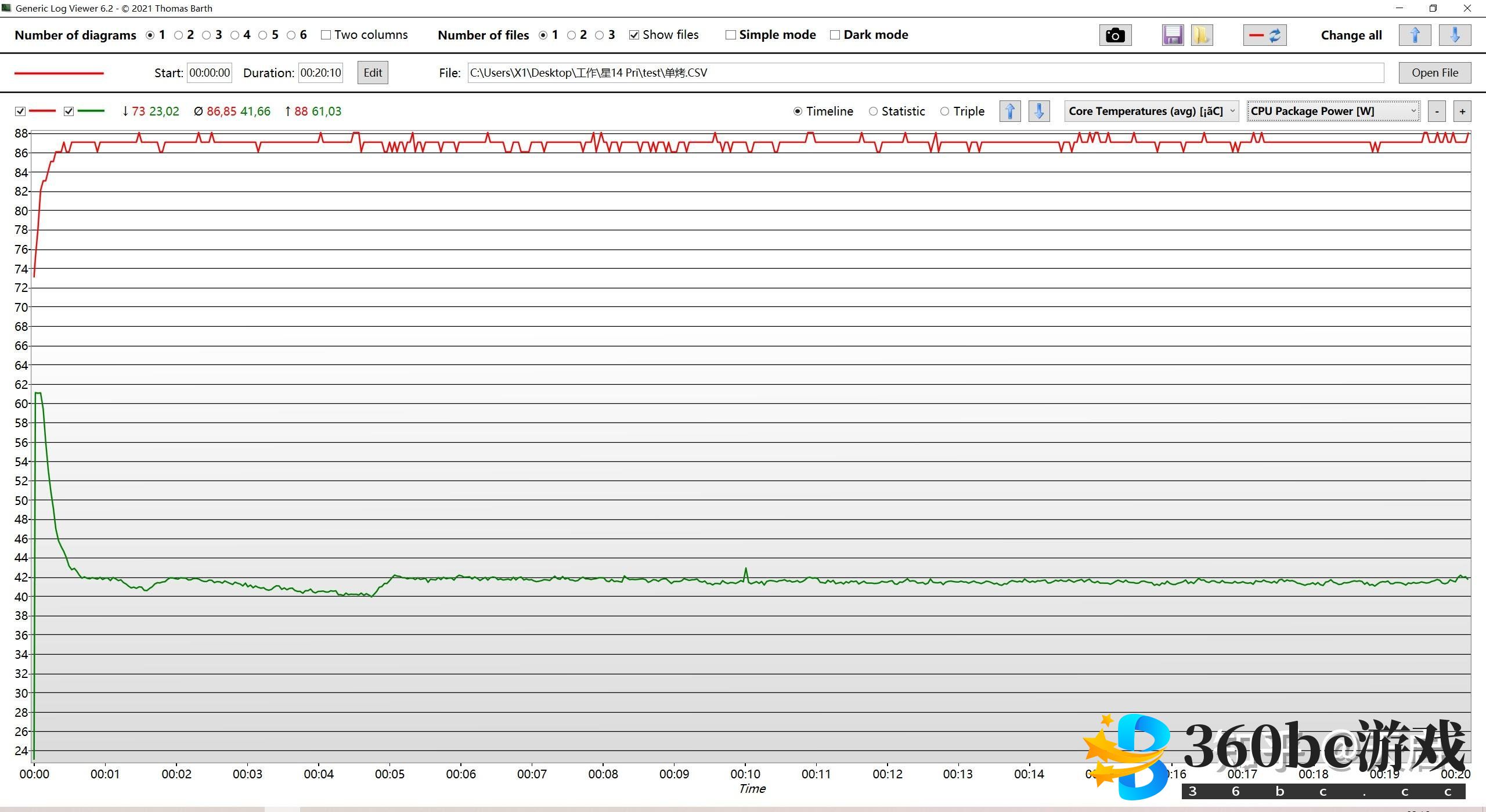Click the diagram down arrow beside Triple
The height and width of the screenshot is (812, 1486).
(1039, 111)
